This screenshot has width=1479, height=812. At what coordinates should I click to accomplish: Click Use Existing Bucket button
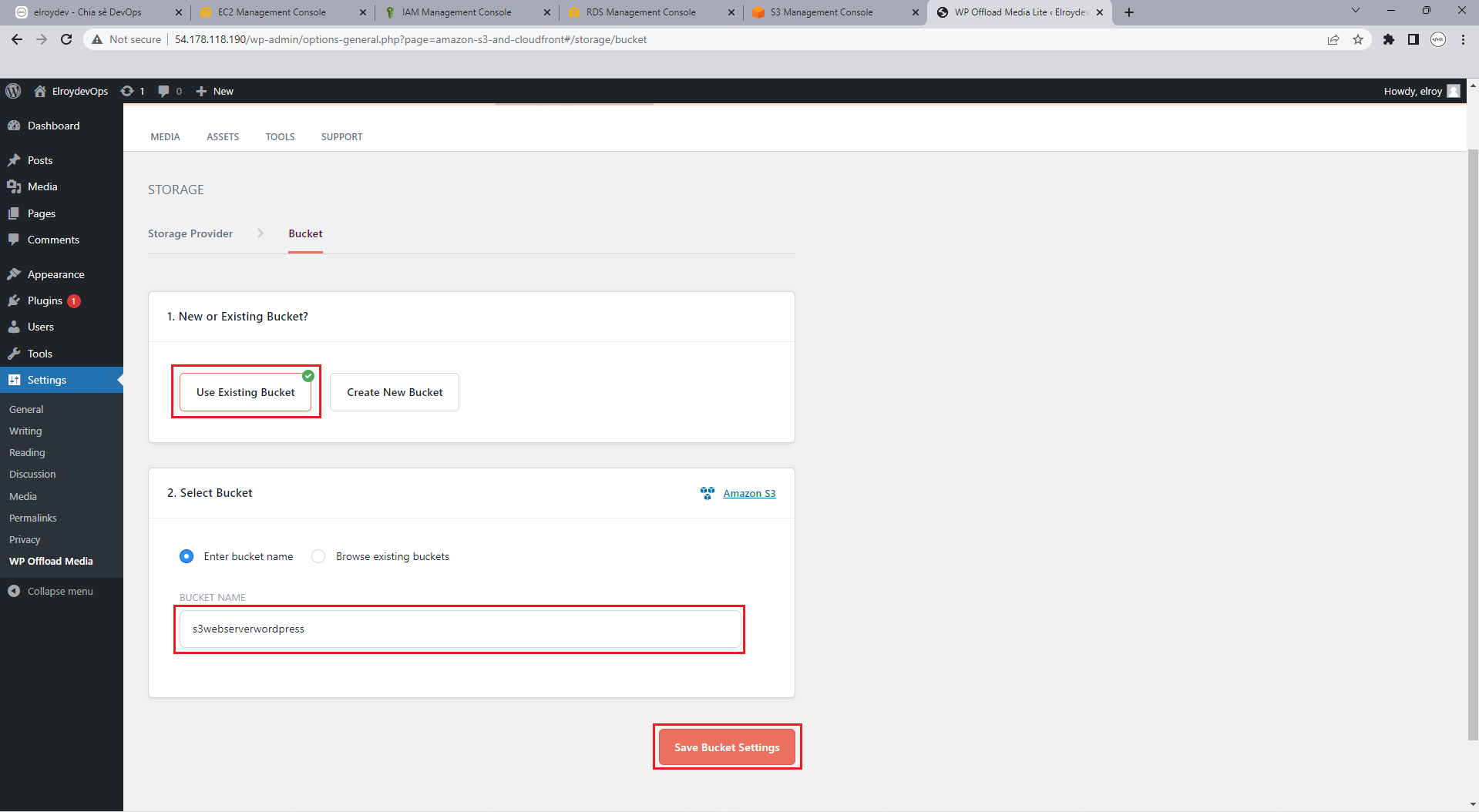[x=246, y=392]
